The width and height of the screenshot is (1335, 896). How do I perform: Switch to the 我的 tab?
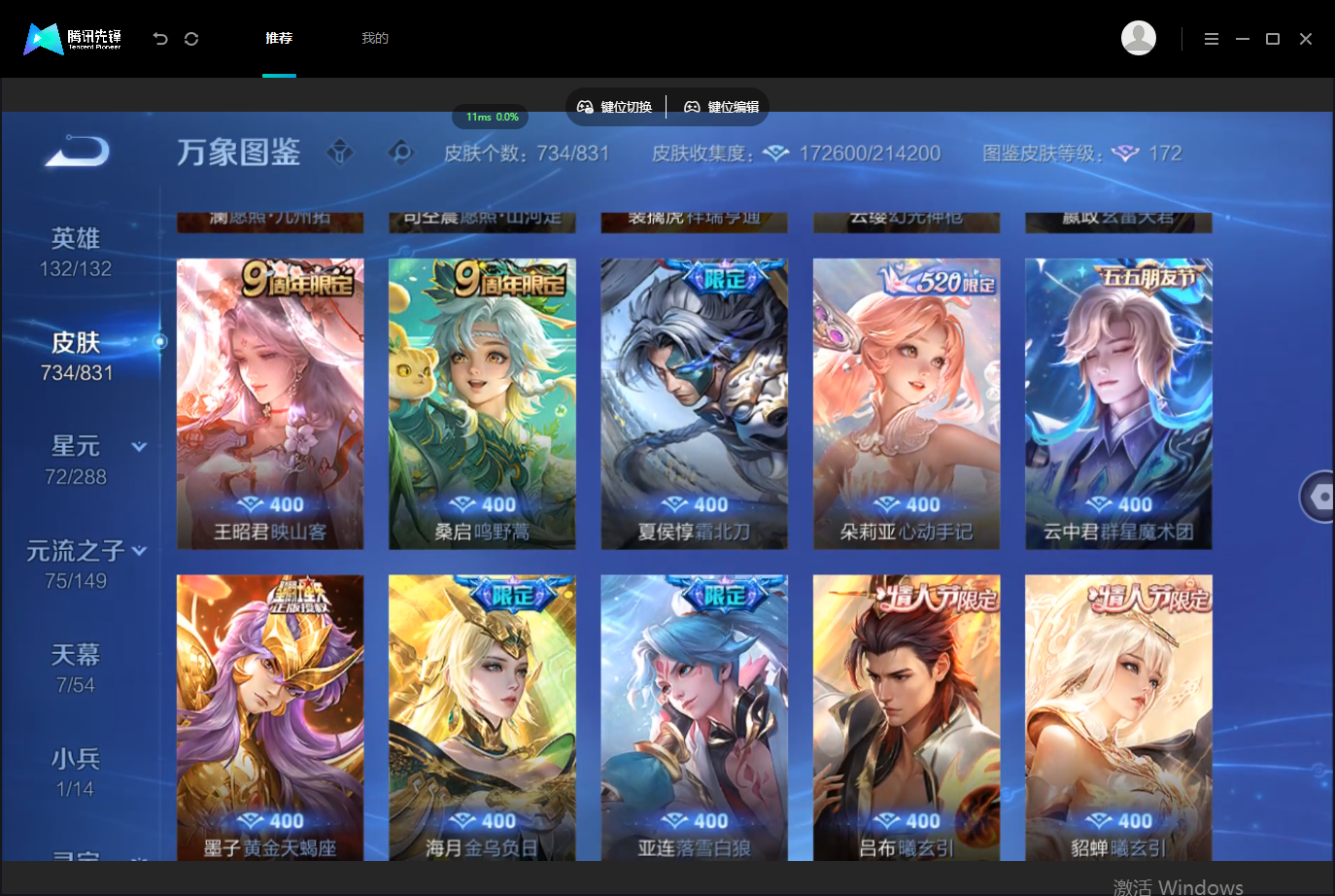[x=375, y=39]
